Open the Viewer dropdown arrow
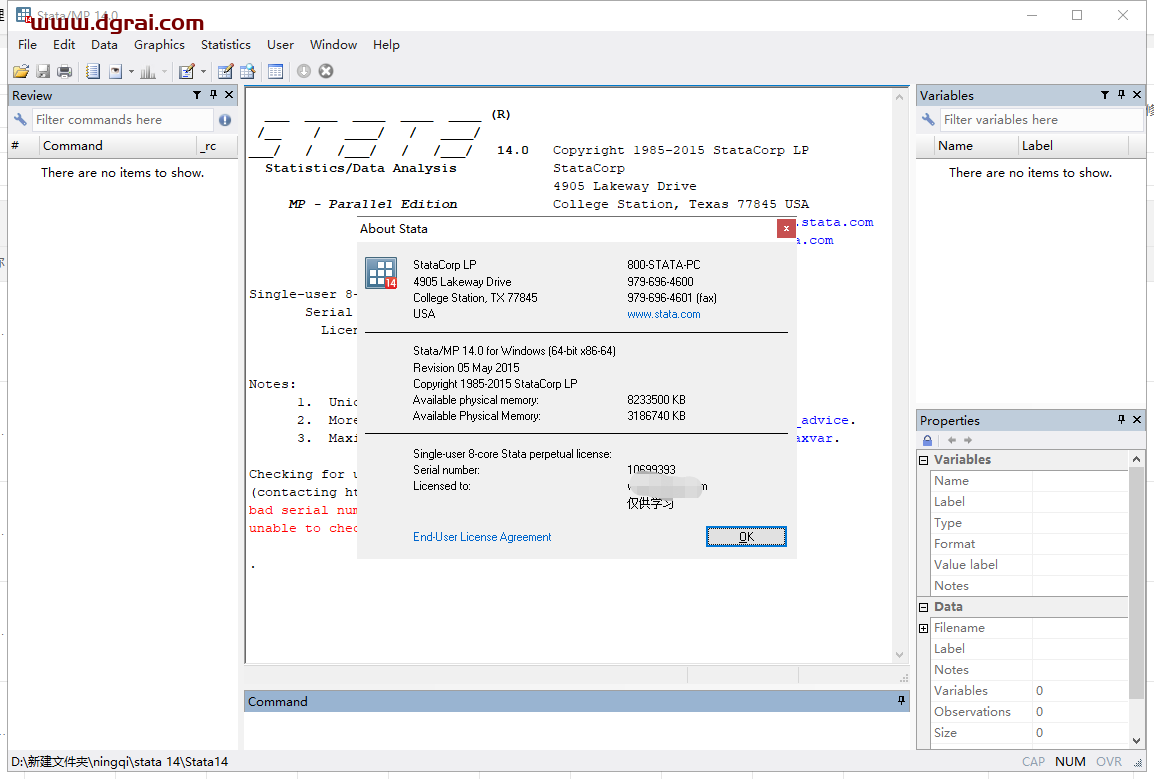This screenshot has height=779, width=1154. pos(130,70)
